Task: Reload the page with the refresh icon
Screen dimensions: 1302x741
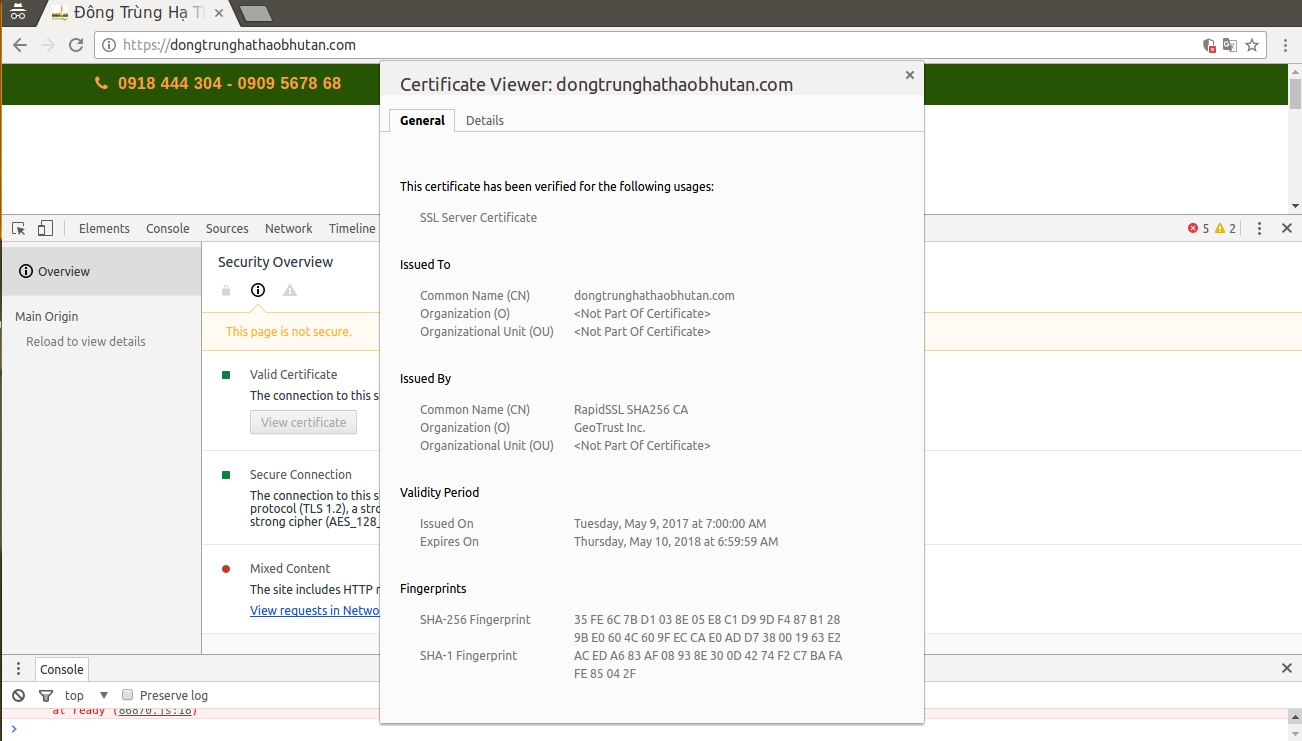Action: click(76, 45)
